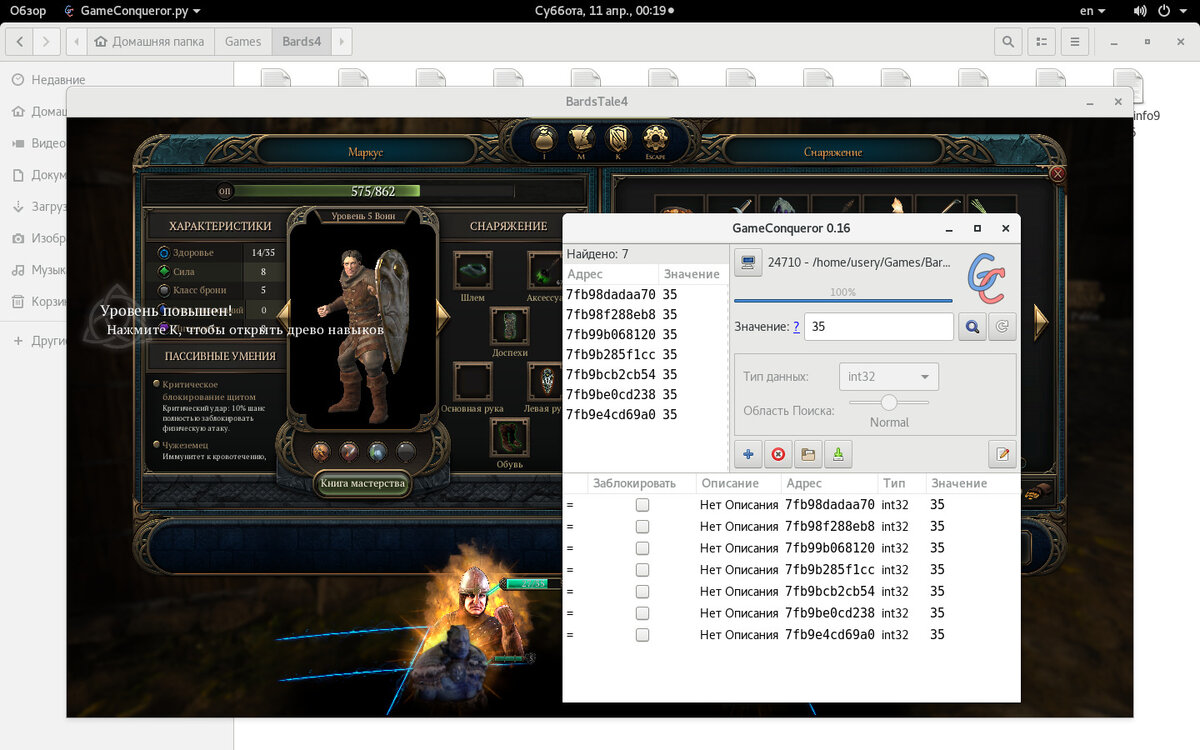Click the Обзор activities menu
Viewport: 1200px width, 750px height.
(x=28, y=11)
